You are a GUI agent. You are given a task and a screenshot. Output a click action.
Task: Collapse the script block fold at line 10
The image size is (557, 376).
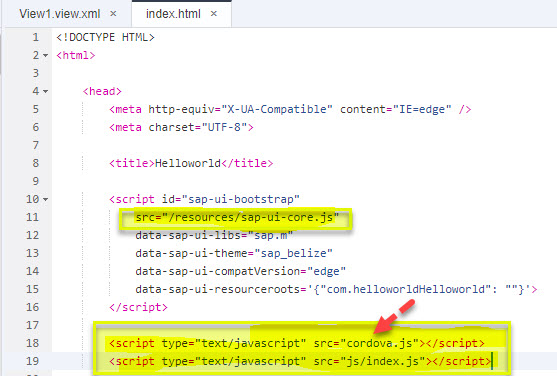click(45, 199)
